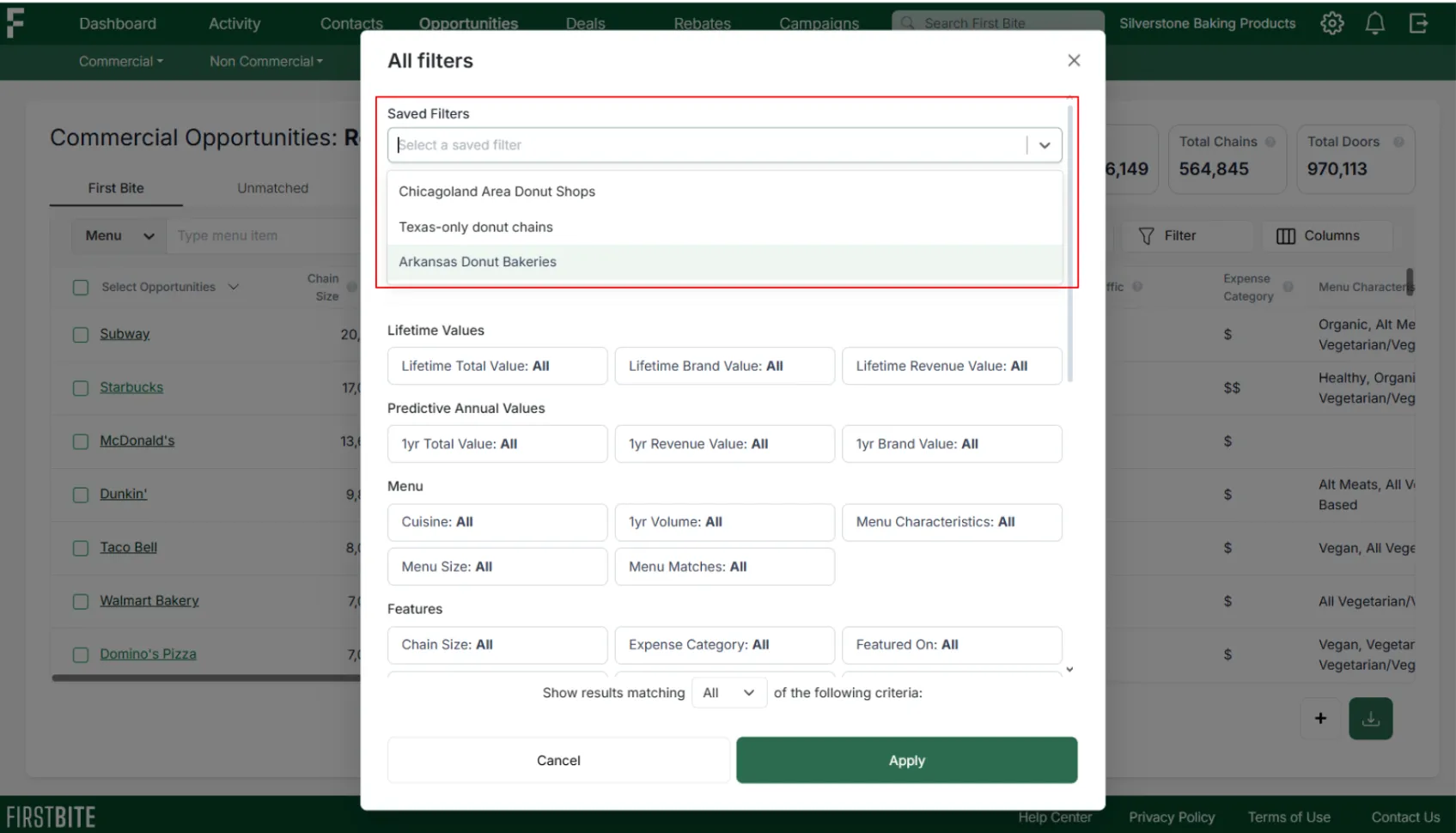Screen dimensions: 1456x833
Task: Check the Starbucks row checkbox
Action: tap(81, 388)
